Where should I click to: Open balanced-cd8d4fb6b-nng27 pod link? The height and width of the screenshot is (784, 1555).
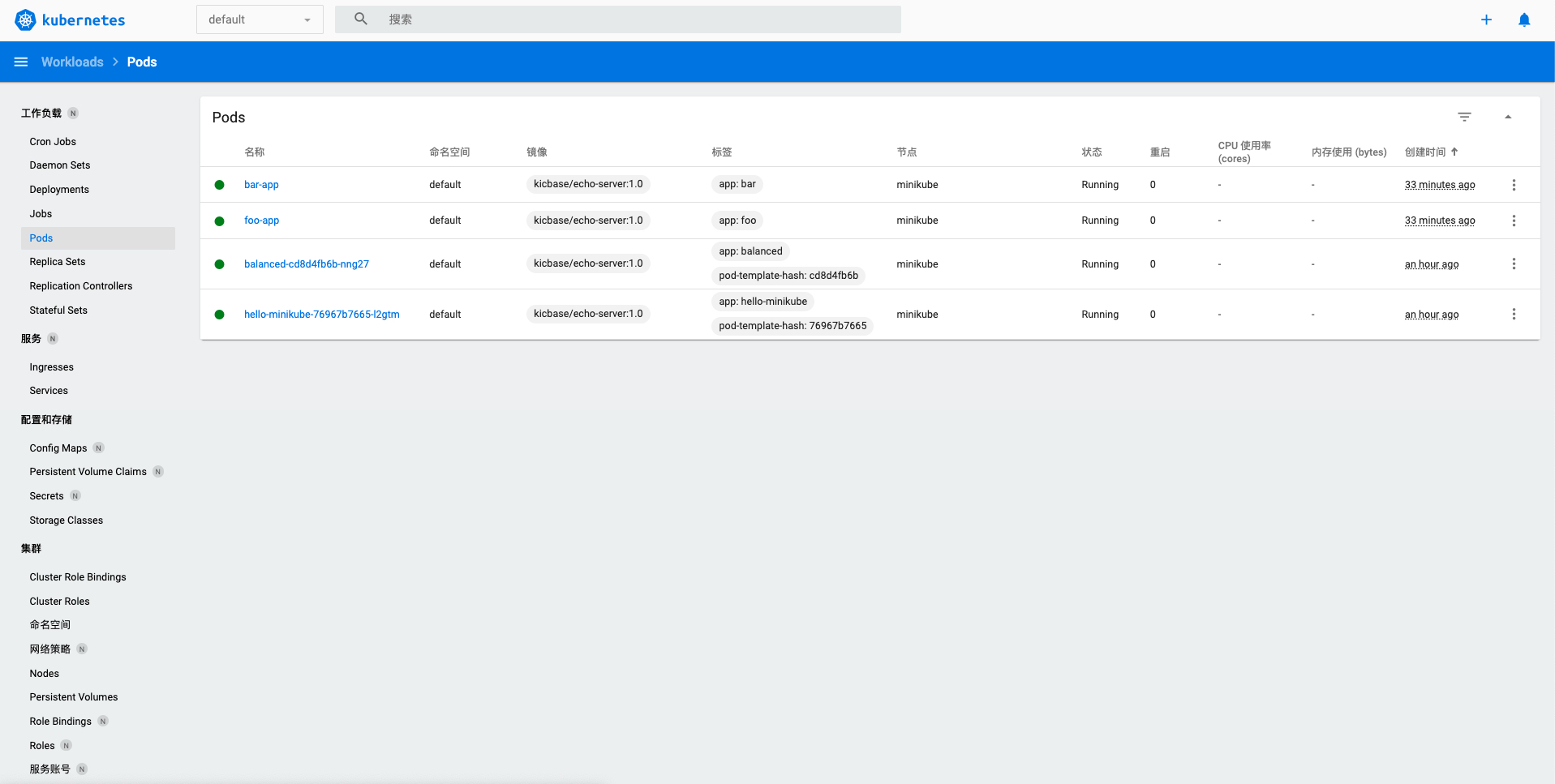307,264
